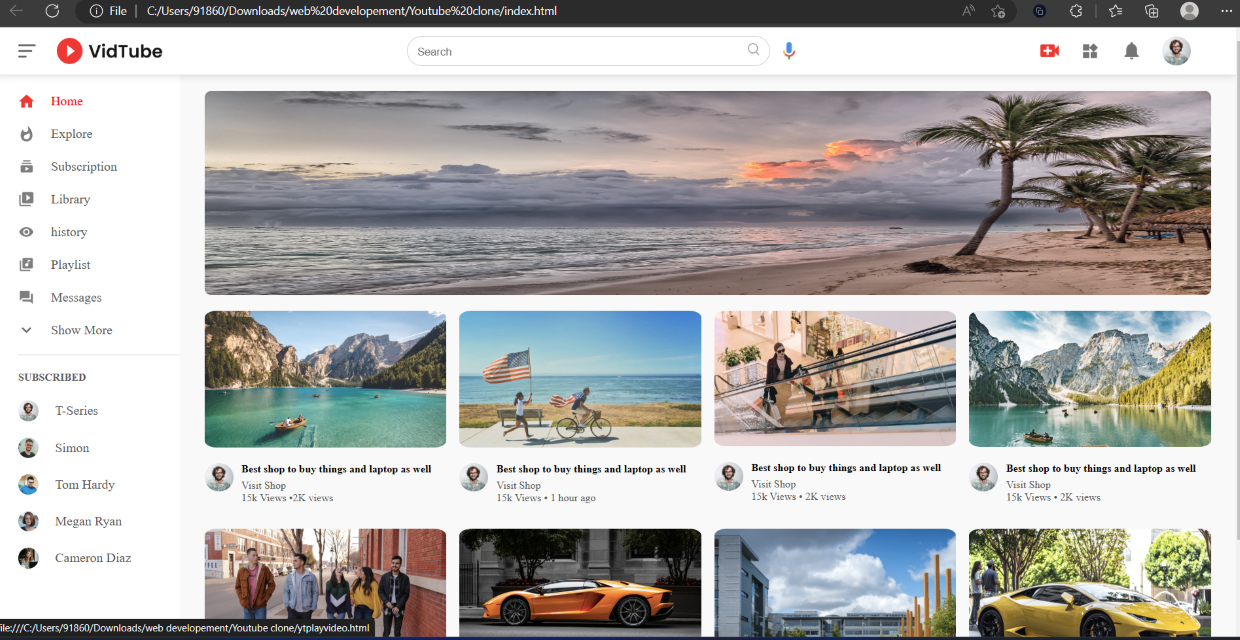The image size is (1240, 640).
Task: Open the orange Lamborghini video thumbnail
Action: tap(580, 582)
